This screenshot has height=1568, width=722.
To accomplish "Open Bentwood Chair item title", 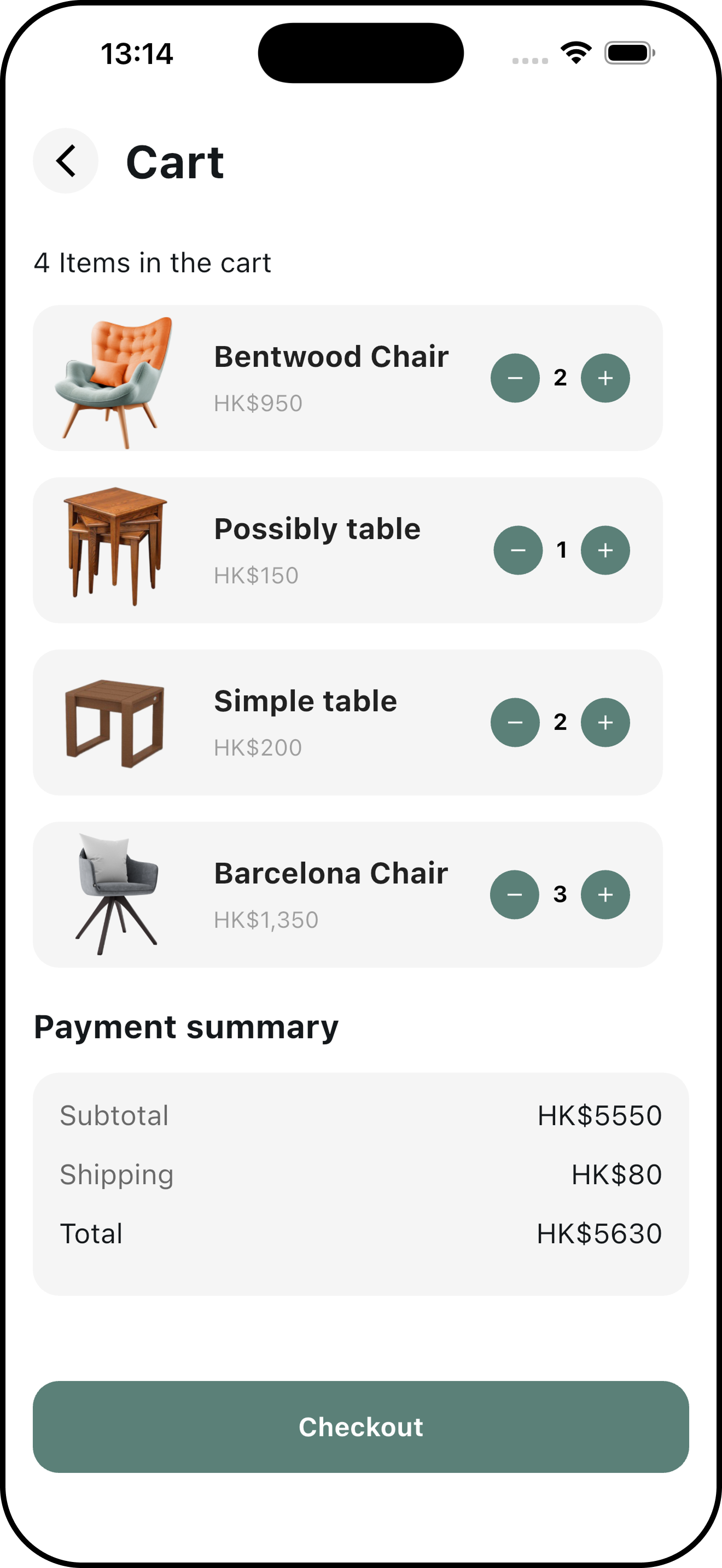I will point(331,356).
